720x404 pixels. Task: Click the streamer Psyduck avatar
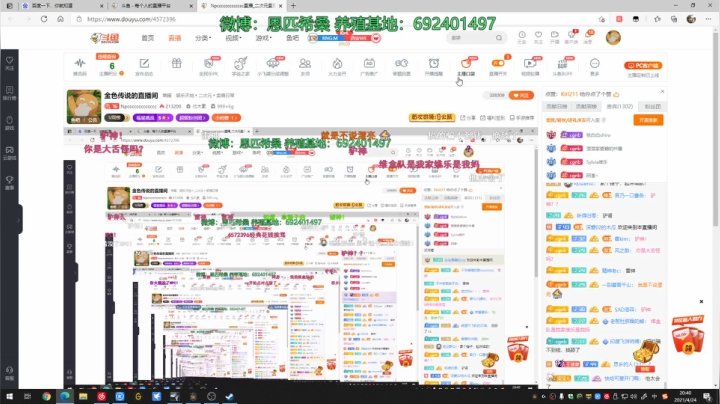84,107
